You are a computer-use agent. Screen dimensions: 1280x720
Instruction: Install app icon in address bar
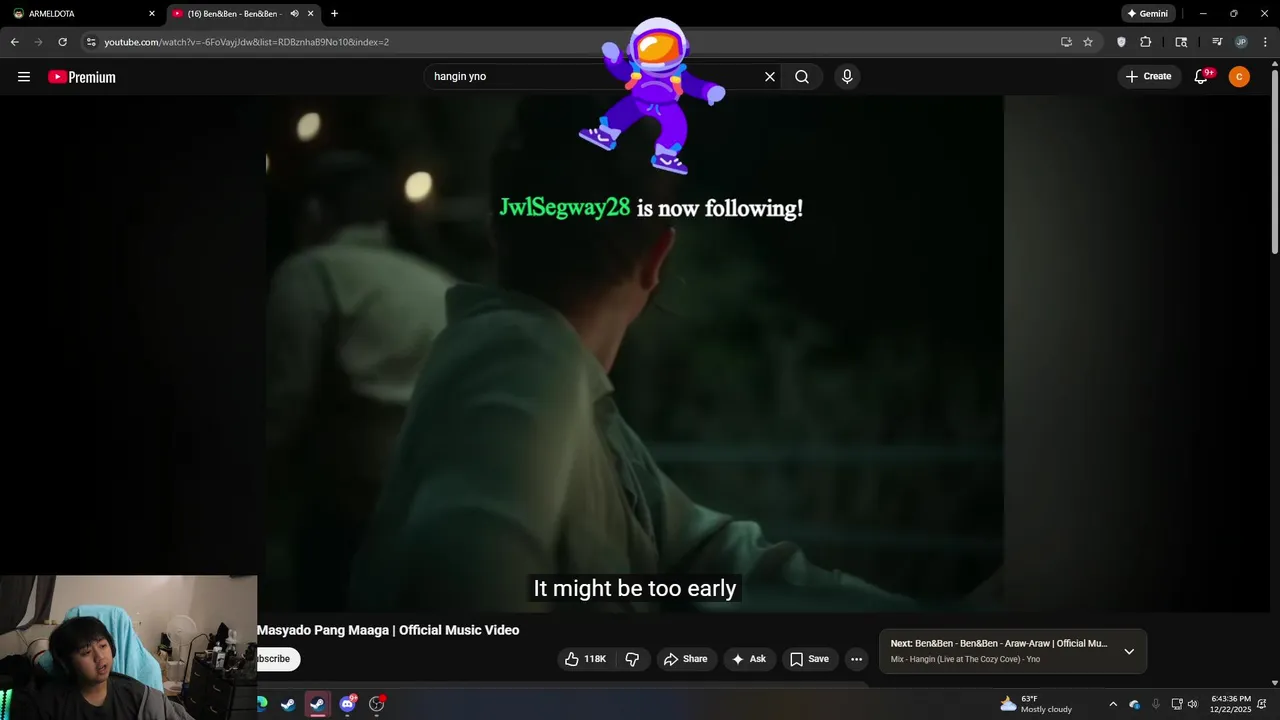click(x=1066, y=42)
